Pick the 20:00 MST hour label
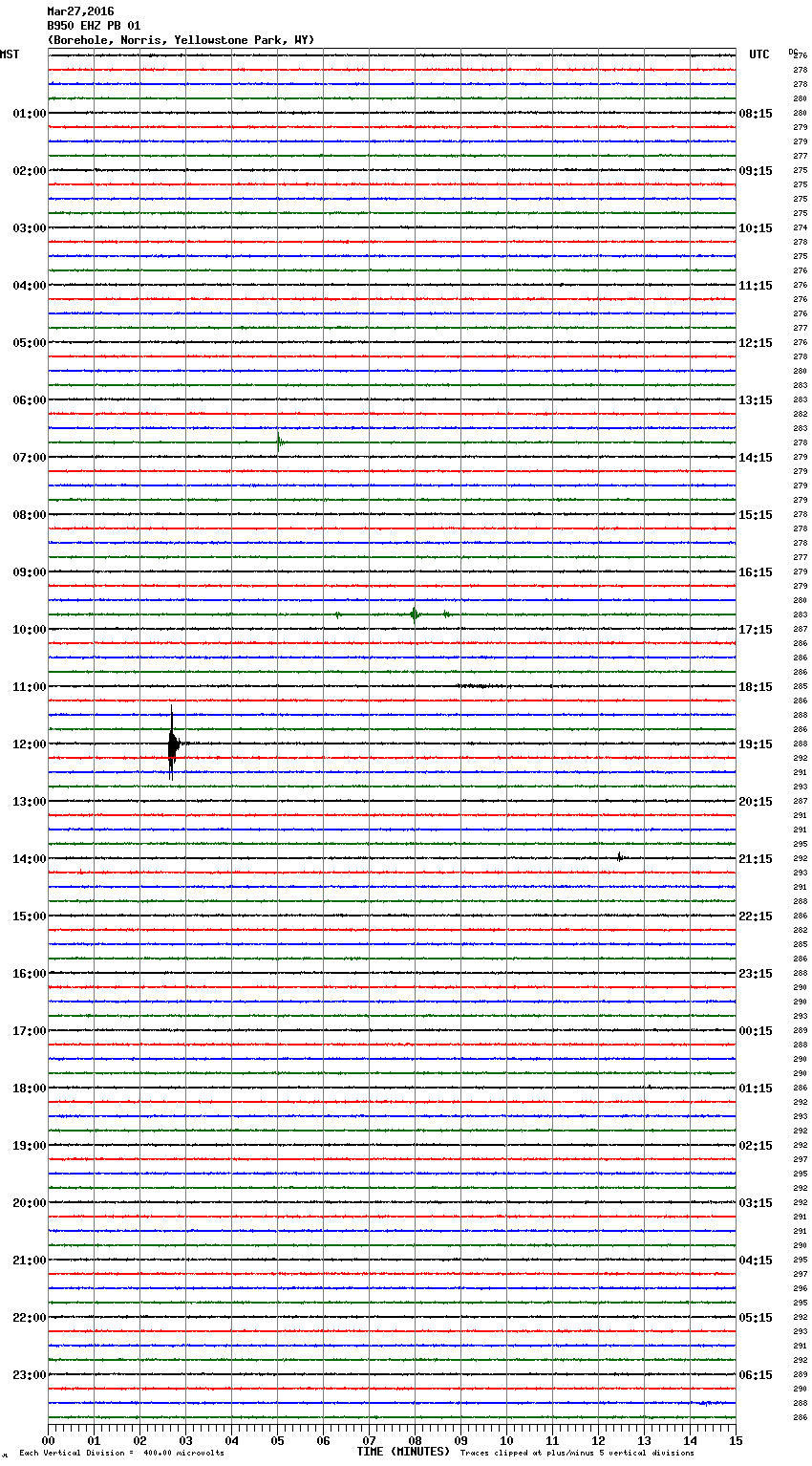Image resolution: width=812 pixels, height=1466 pixels. click(29, 1203)
